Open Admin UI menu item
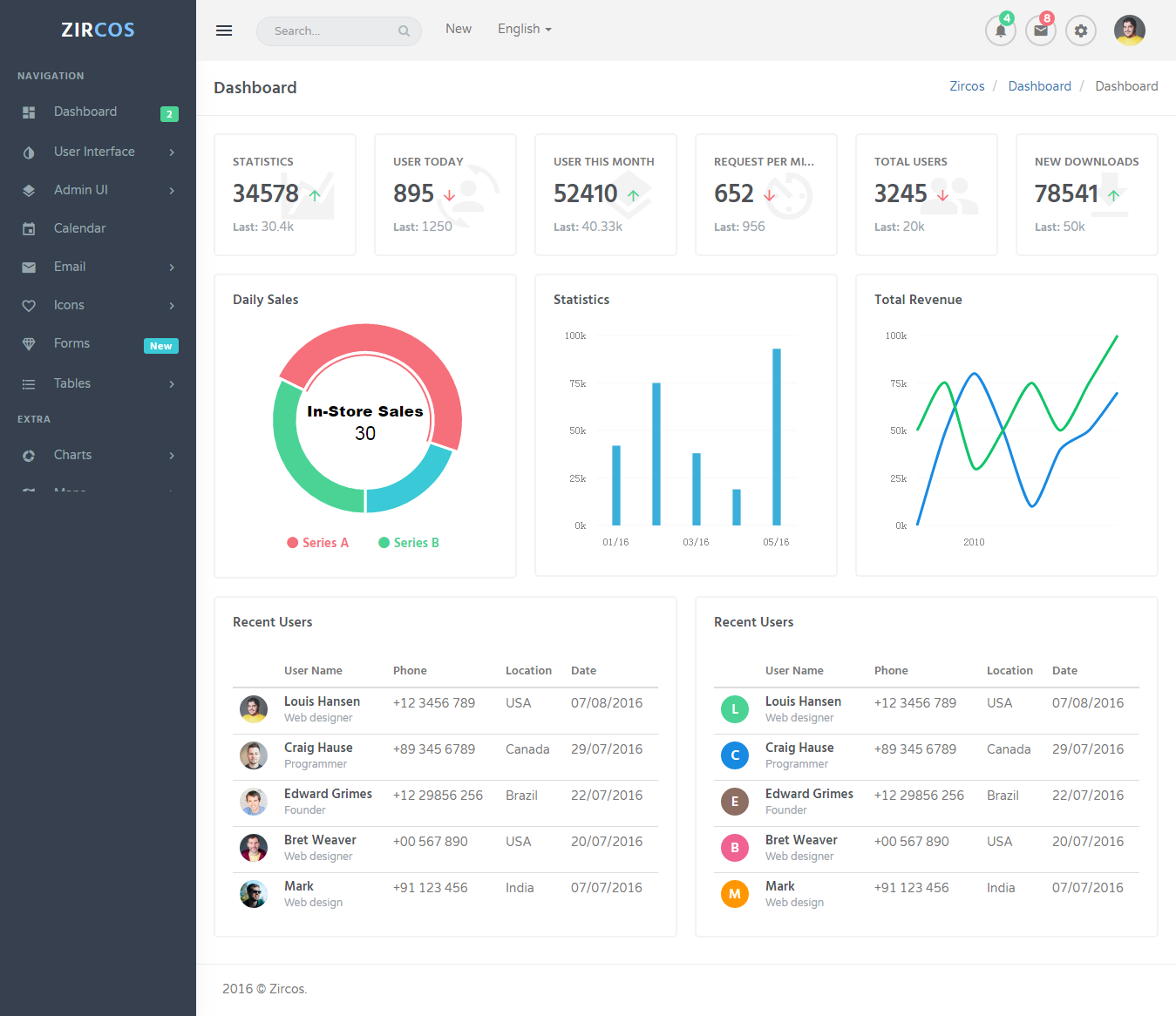 coord(98,191)
